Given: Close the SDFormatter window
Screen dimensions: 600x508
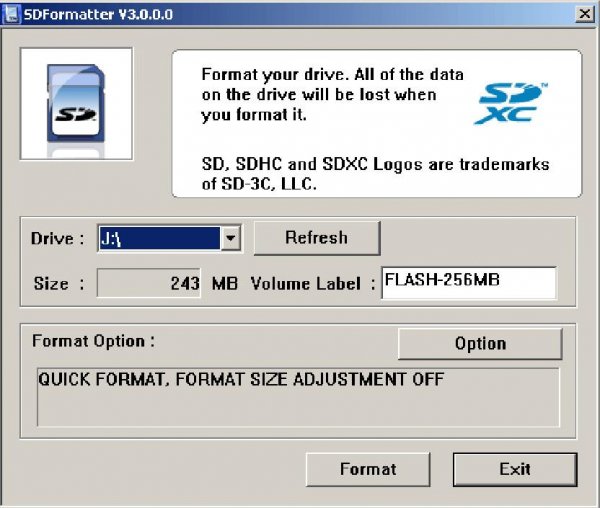Looking at the screenshot, I should pos(584,14).
